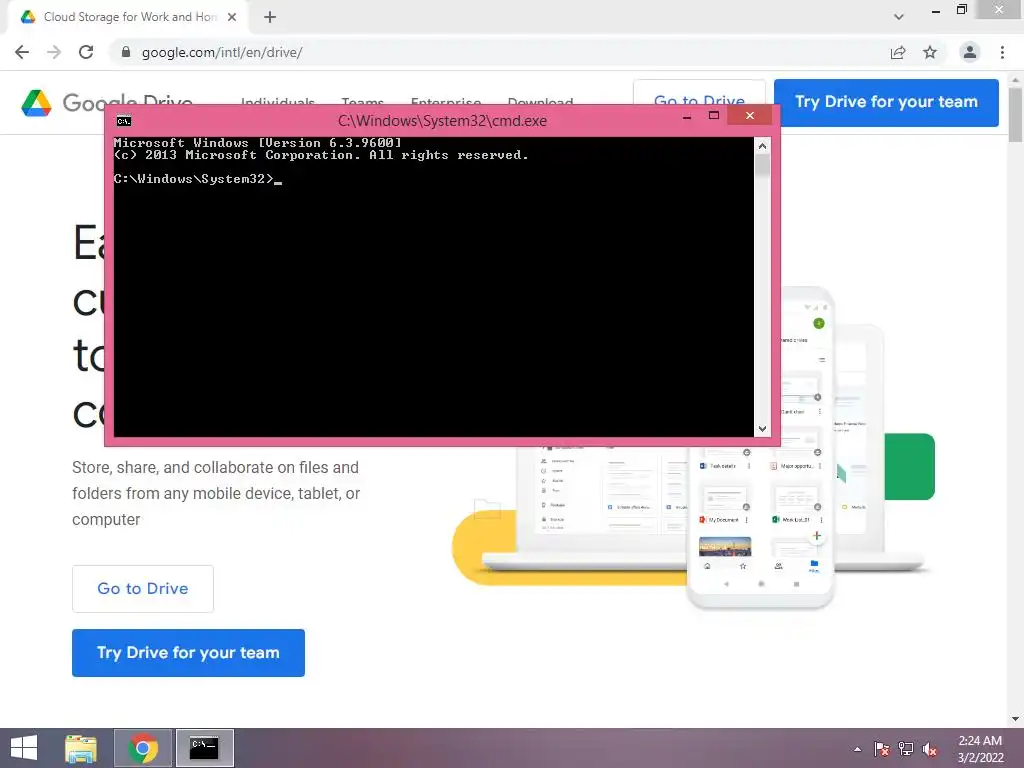Open File Explorer from taskbar

click(x=81, y=748)
